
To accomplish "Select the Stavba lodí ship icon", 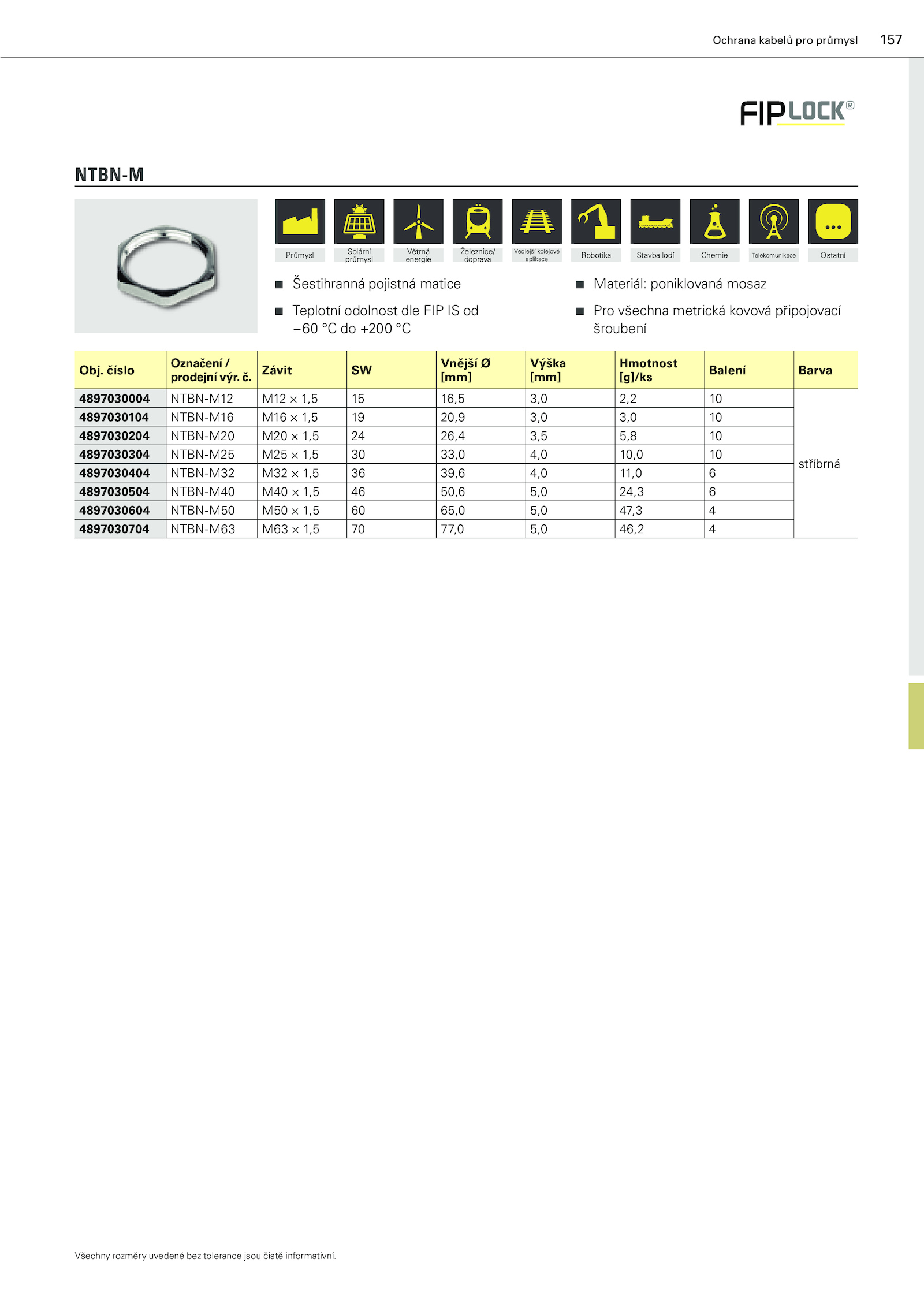I will 655,221.
